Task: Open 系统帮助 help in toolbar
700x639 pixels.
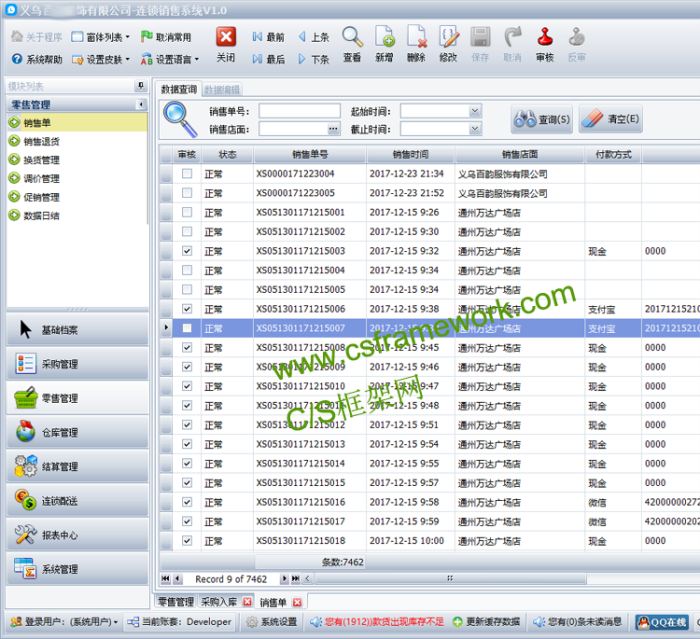Action: (37, 59)
